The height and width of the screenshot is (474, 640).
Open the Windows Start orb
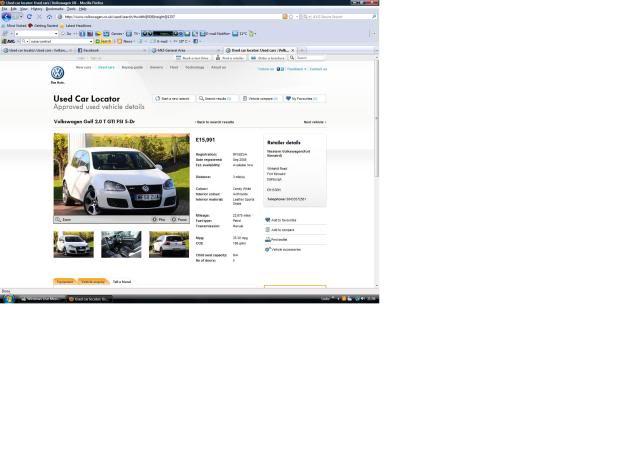pos(7,298)
